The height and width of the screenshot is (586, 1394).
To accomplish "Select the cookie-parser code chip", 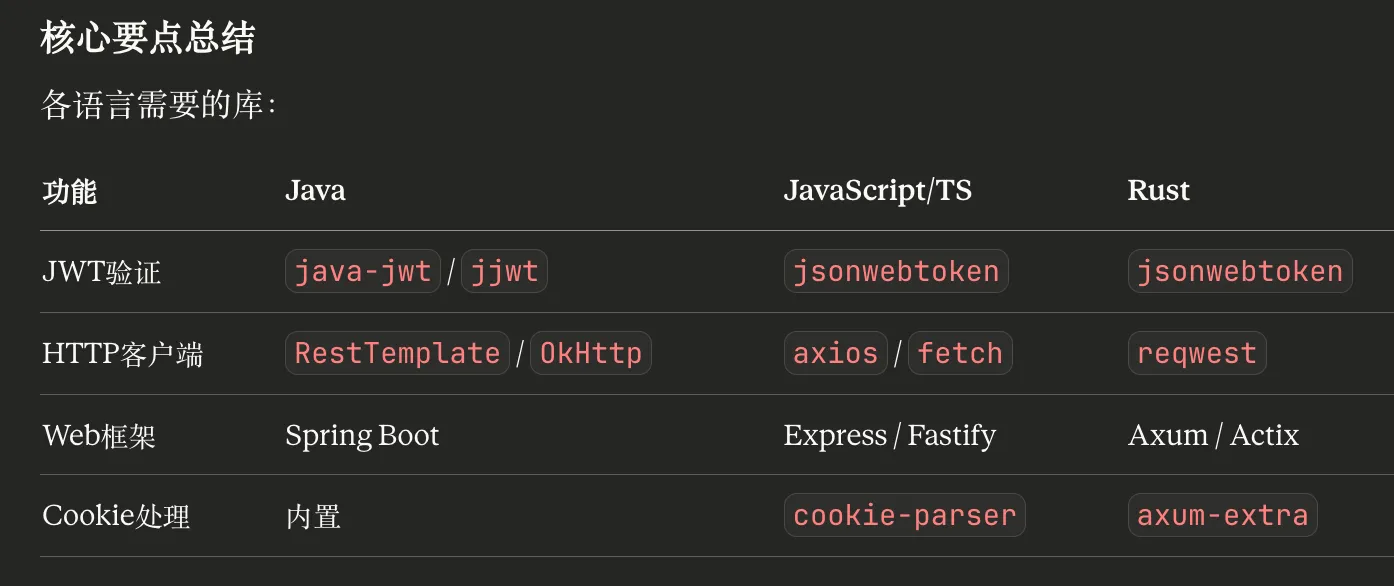I will tap(904, 515).
